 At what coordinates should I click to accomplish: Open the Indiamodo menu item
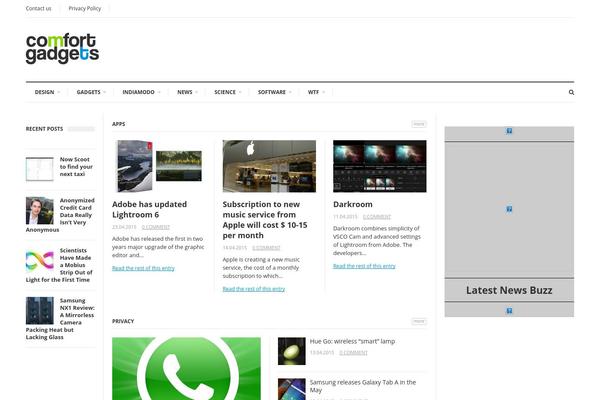139,92
